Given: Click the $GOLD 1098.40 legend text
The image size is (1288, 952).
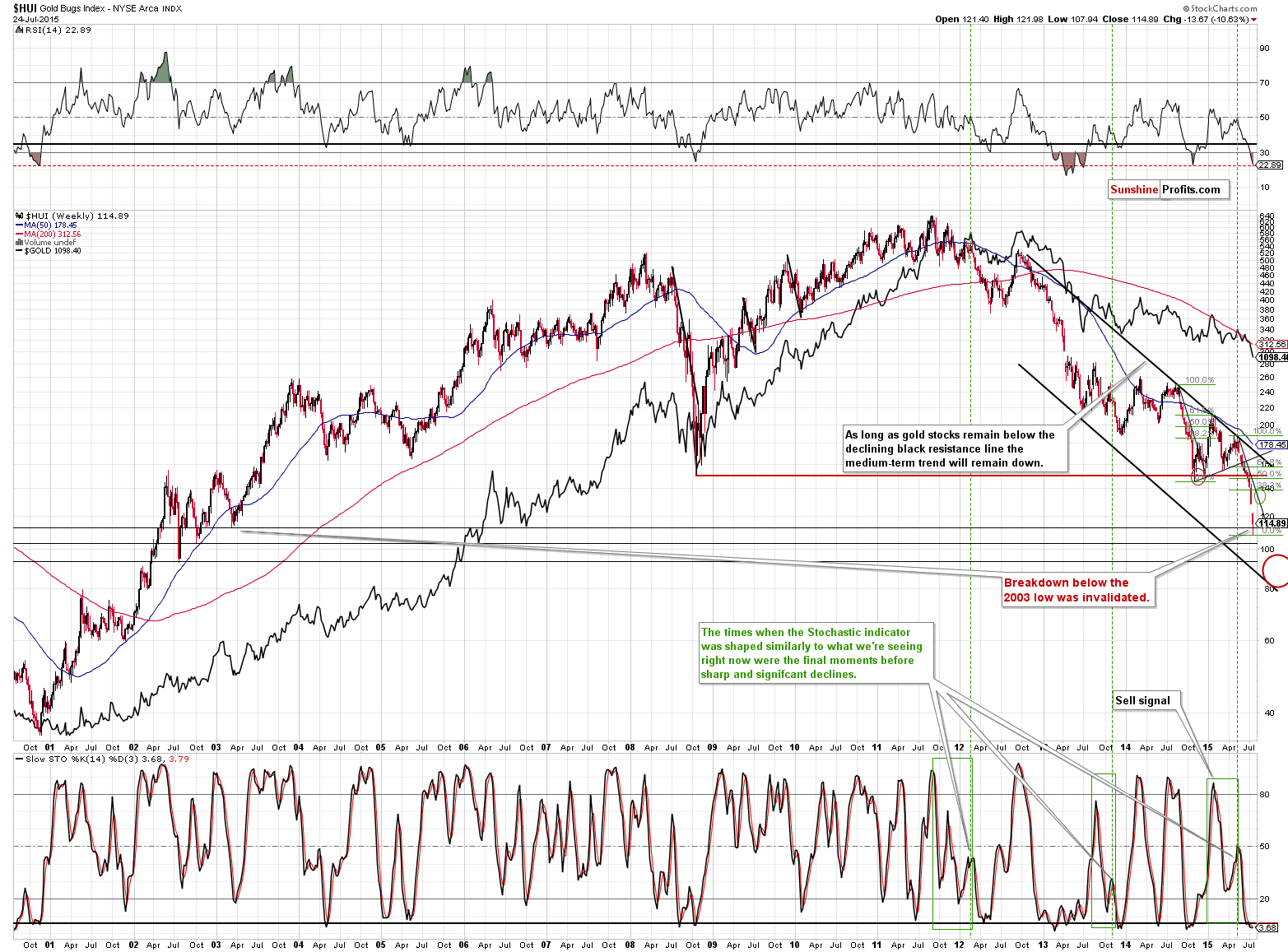Looking at the screenshot, I should (53, 250).
